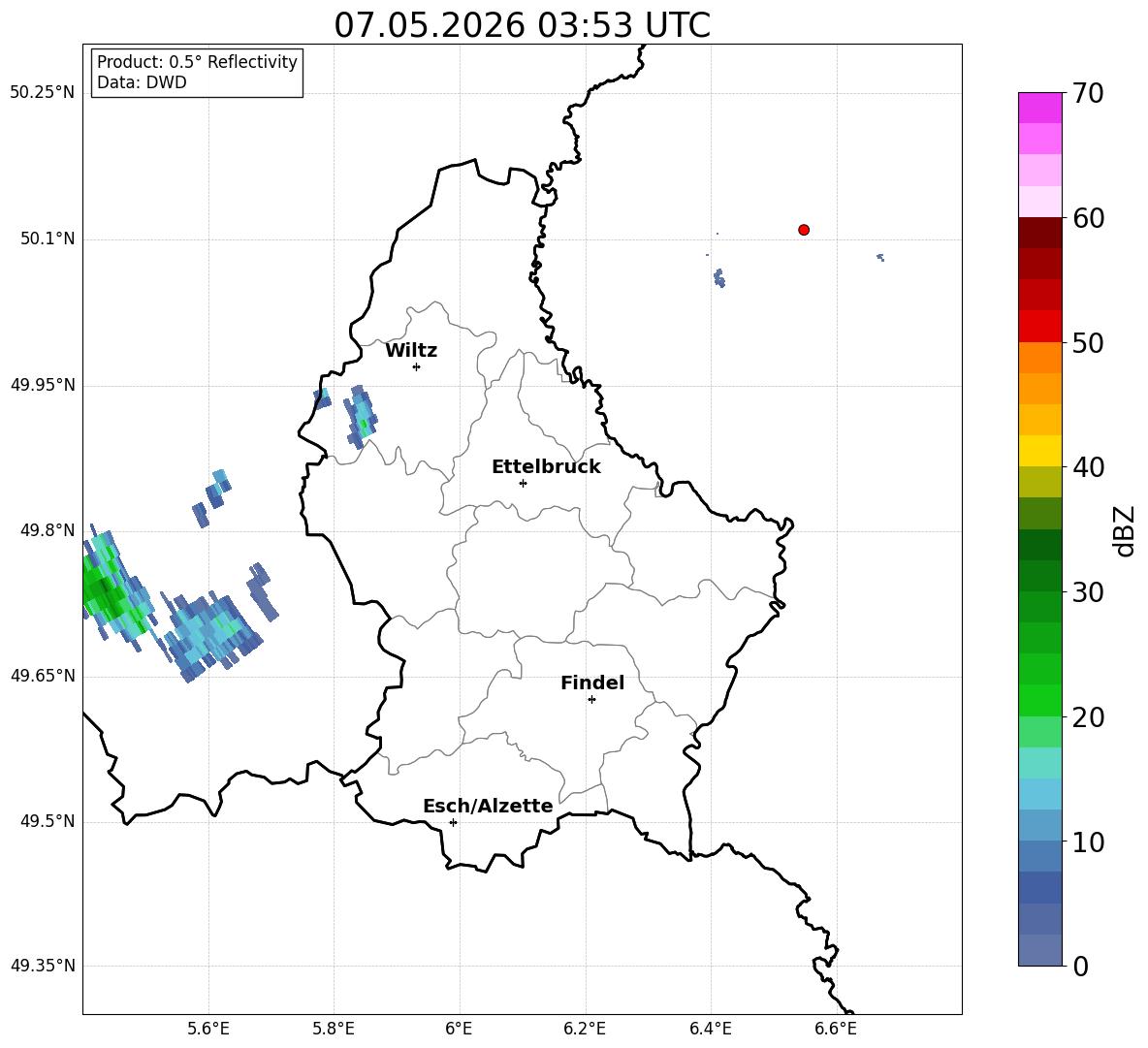
Task: Click the Ettelbruck station cross marker
Action: point(523,483)
